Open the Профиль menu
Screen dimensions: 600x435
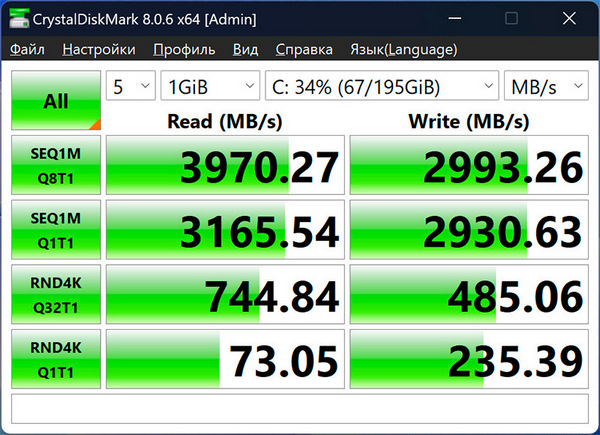click(184, 49)
